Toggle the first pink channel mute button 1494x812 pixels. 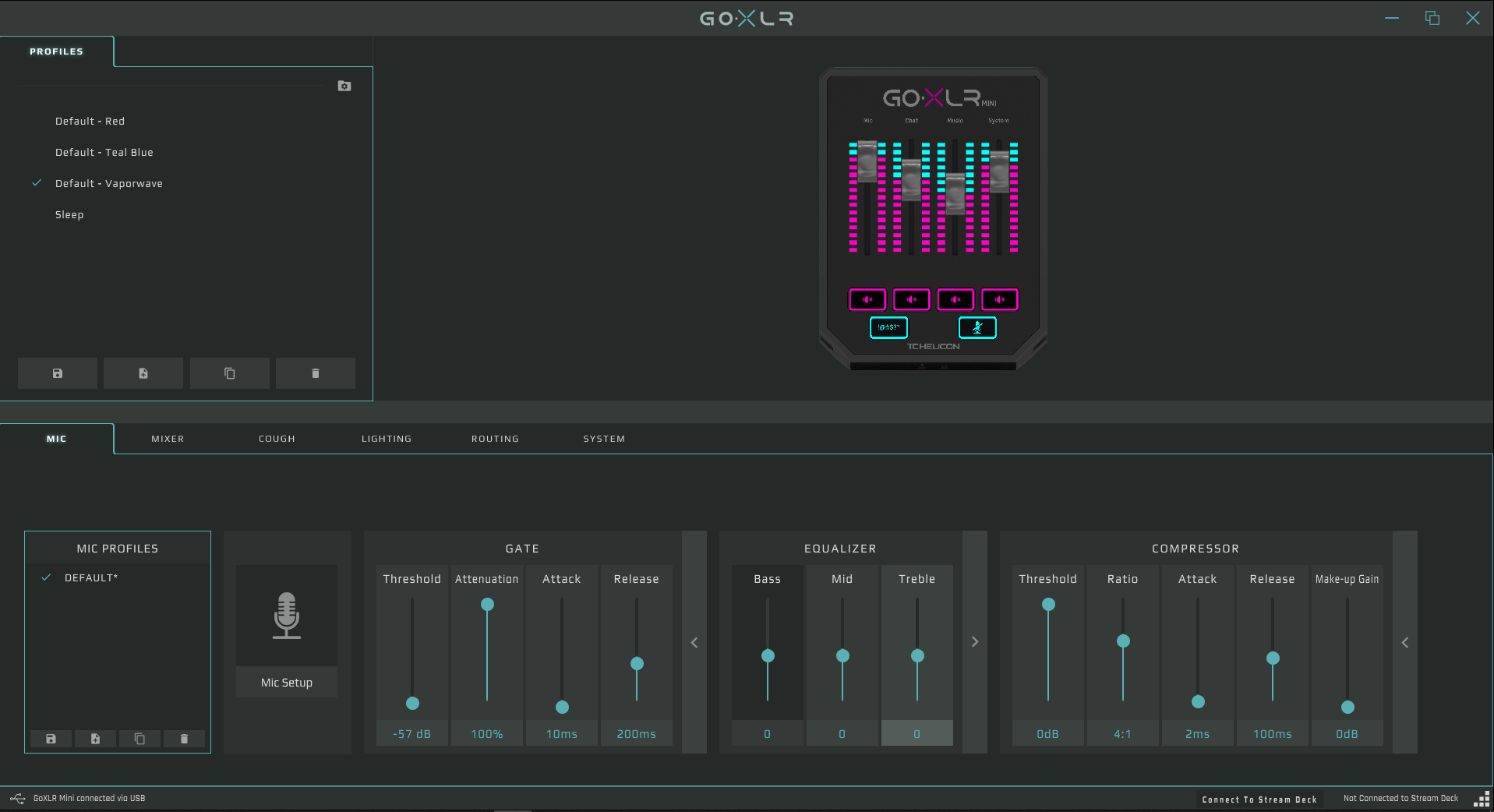coord(867,299)
